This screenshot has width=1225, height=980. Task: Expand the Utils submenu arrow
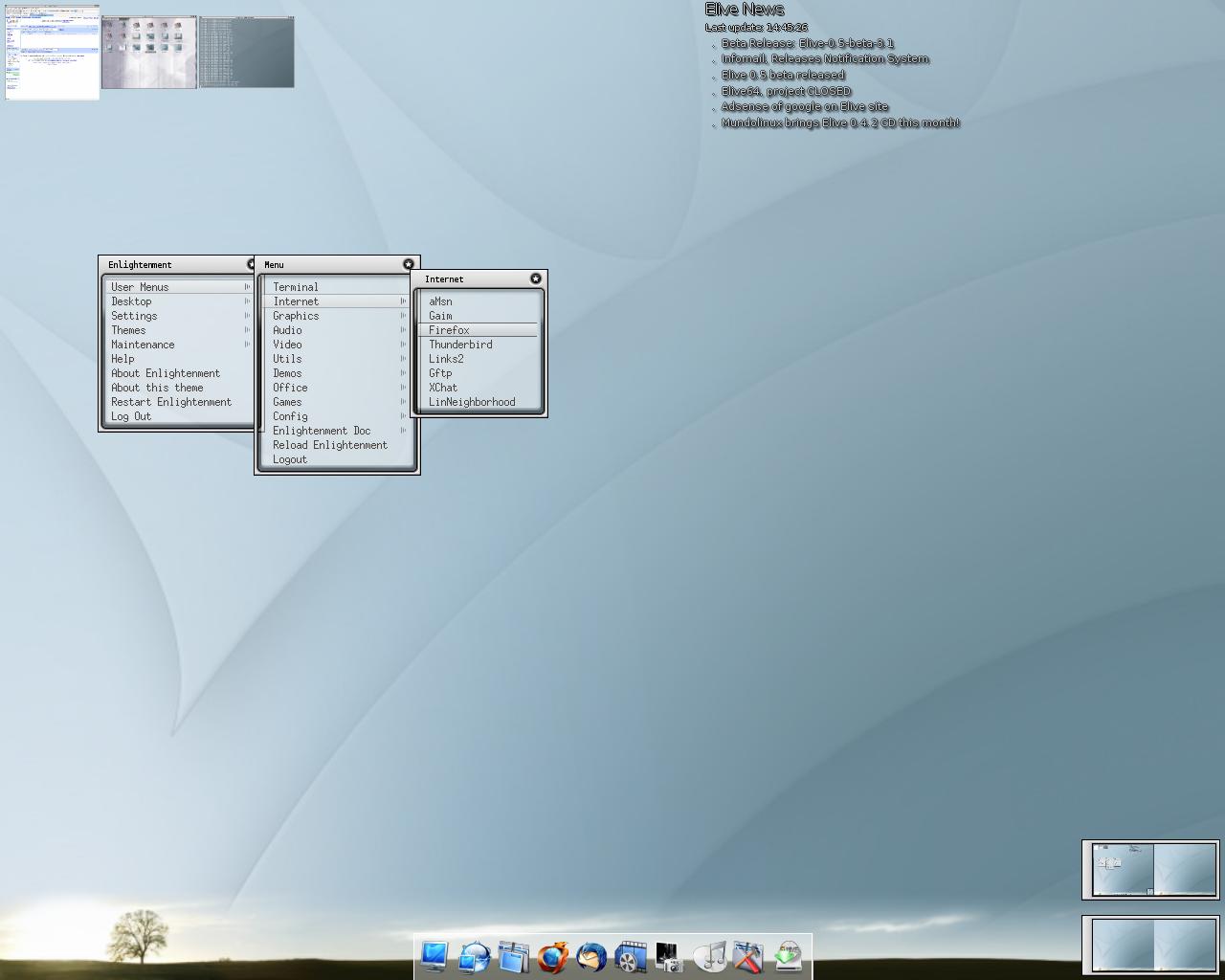coord(403,359)
